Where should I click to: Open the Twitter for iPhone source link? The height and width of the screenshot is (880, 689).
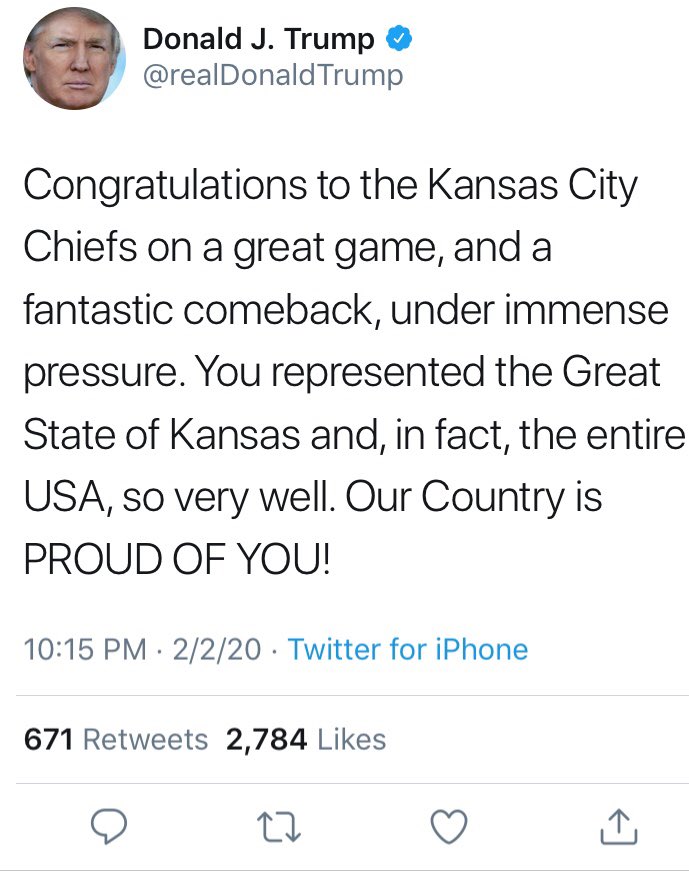coord(408,649)
